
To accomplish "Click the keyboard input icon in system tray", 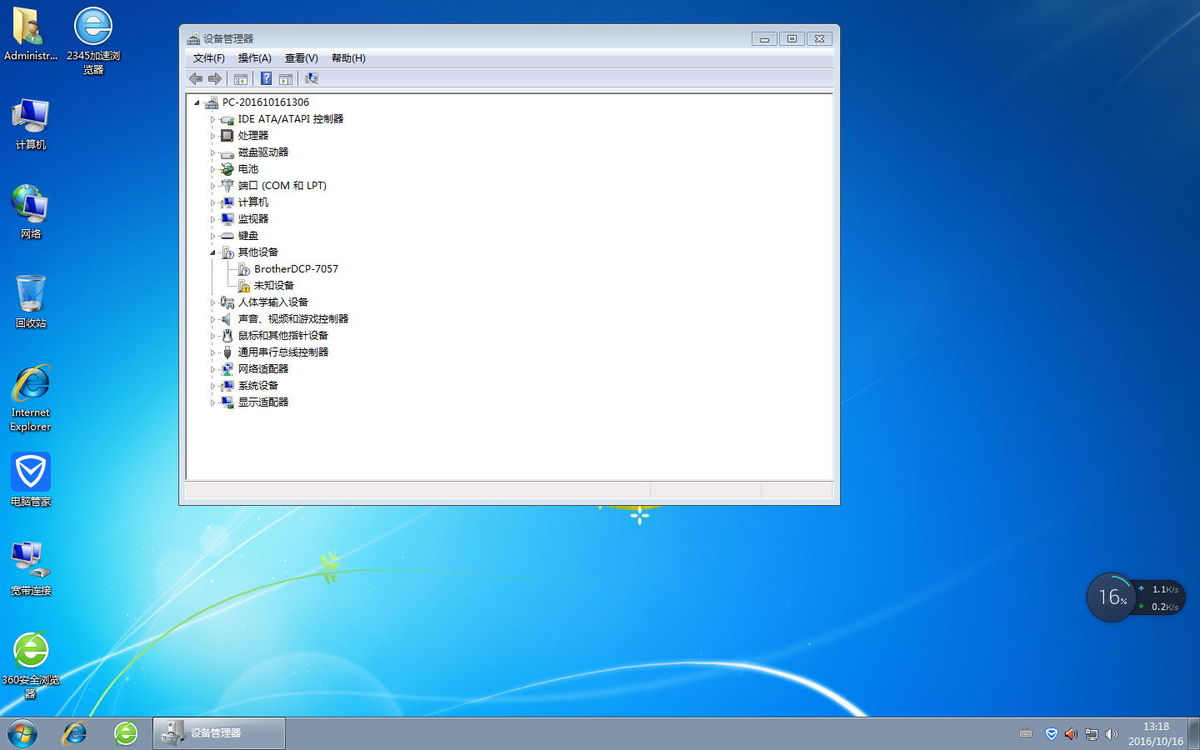I will (x=1025, y=734).
